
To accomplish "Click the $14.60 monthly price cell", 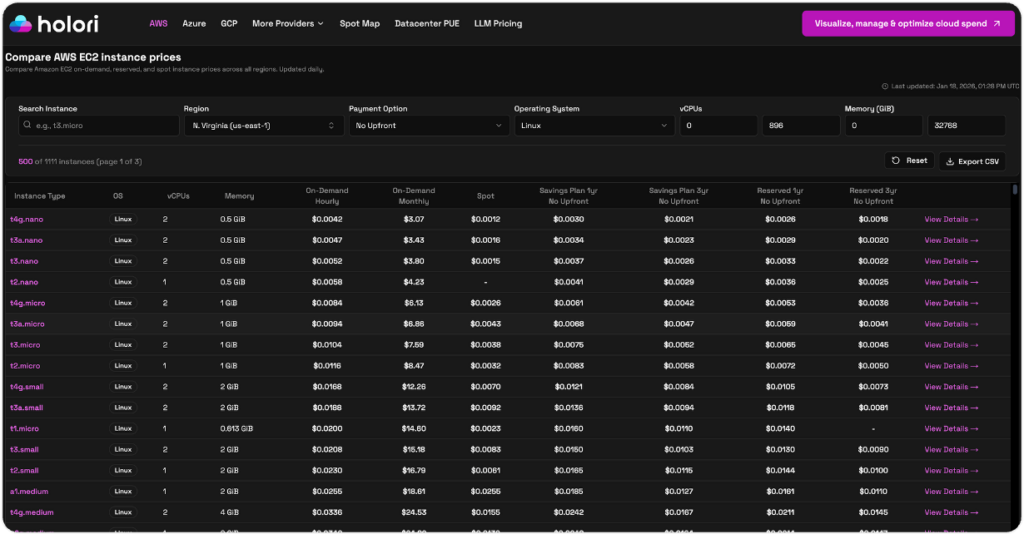I will 413,428.
